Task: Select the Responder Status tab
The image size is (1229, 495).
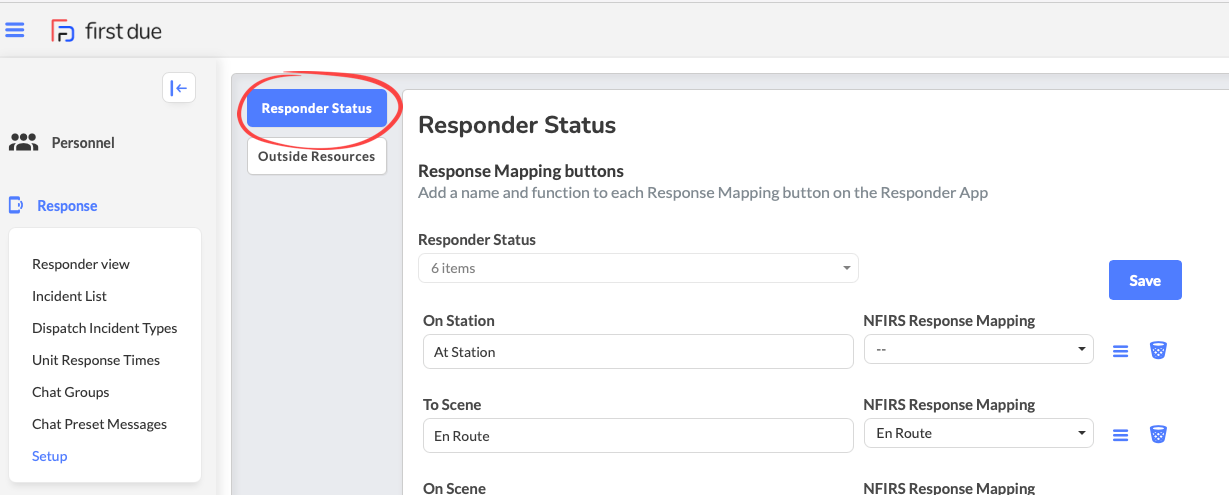Action: point(316,108)
